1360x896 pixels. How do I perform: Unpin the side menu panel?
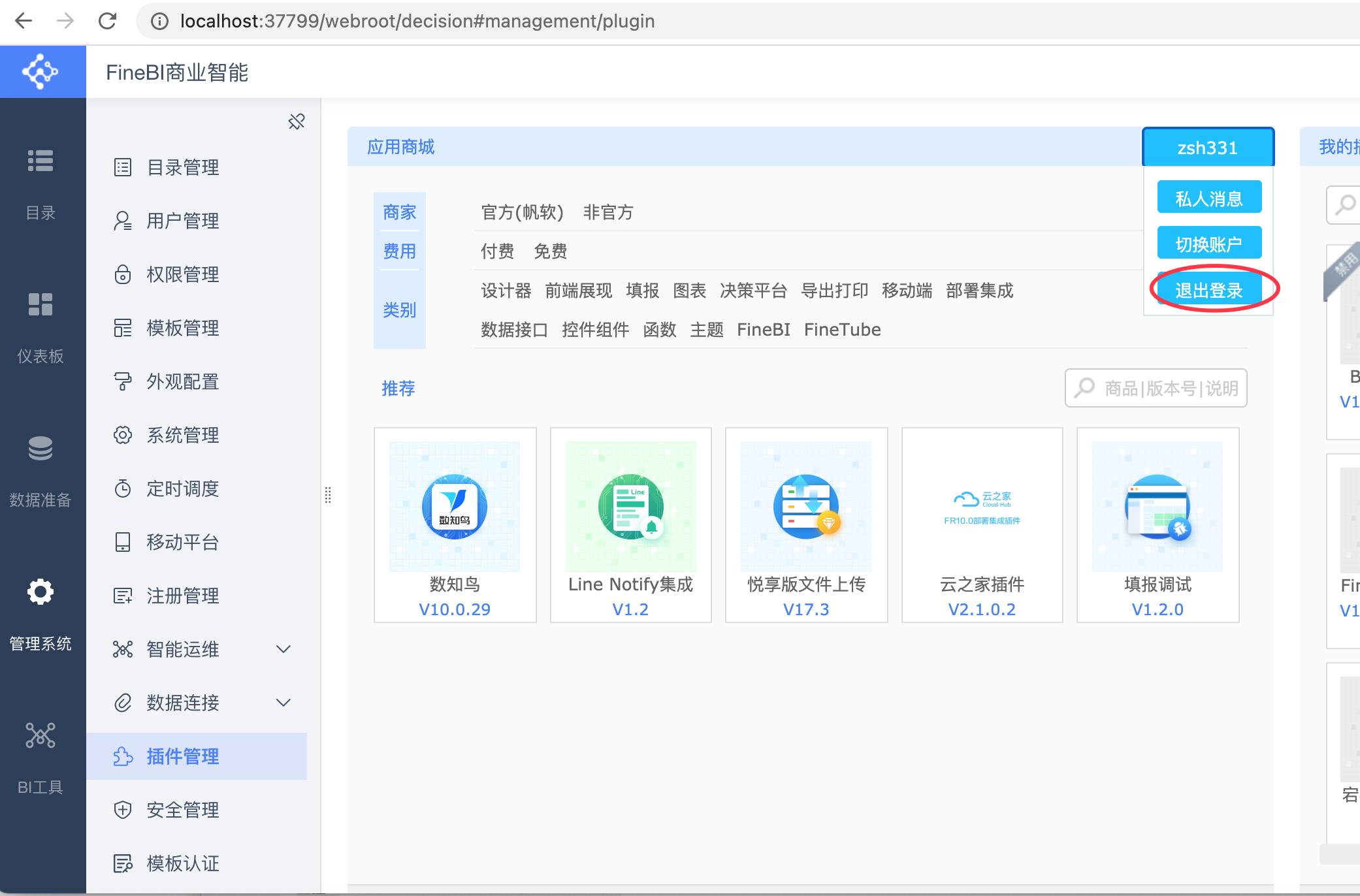tap(297, 121)
